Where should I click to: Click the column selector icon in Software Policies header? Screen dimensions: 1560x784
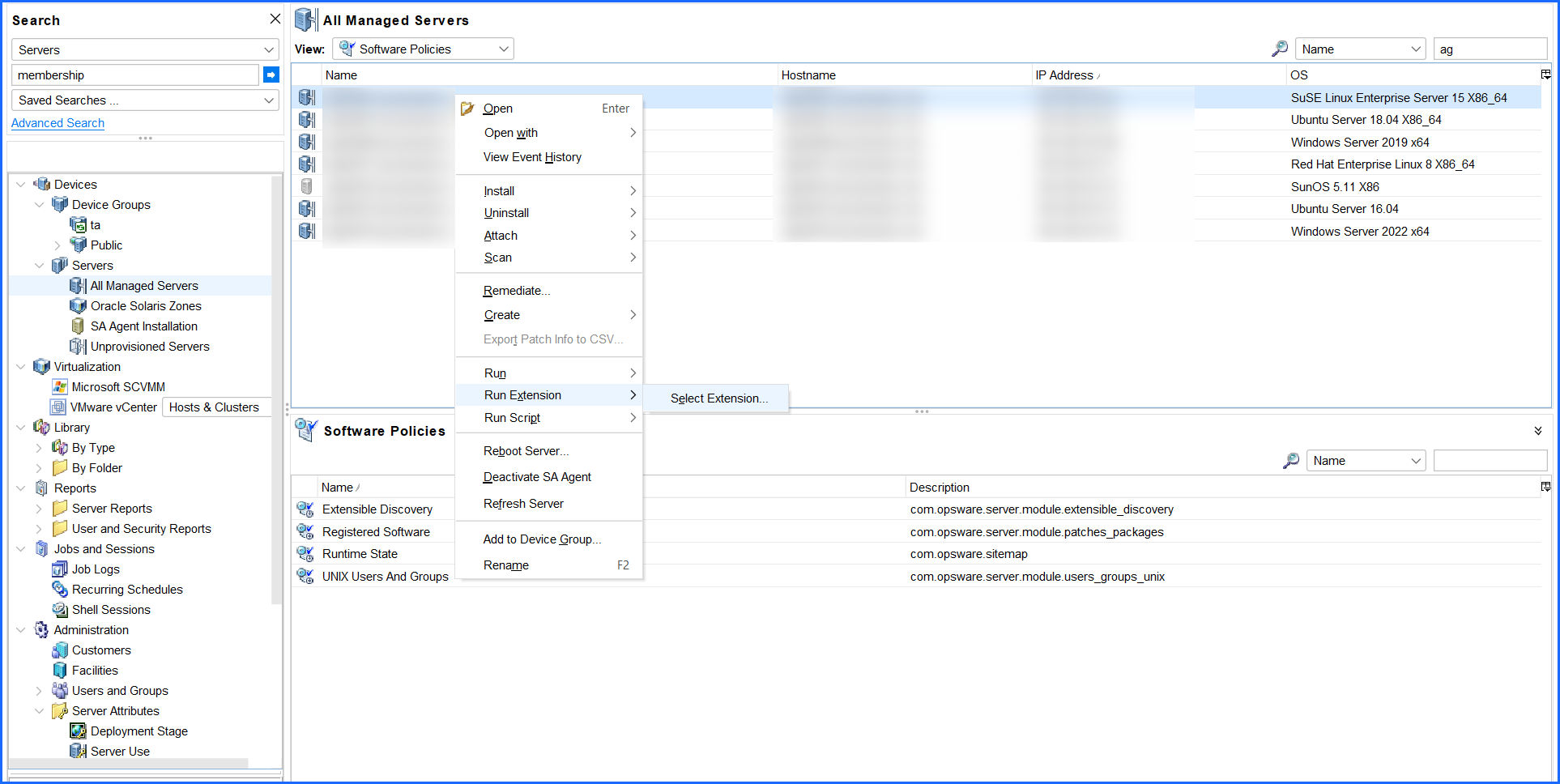point(1545,487)
